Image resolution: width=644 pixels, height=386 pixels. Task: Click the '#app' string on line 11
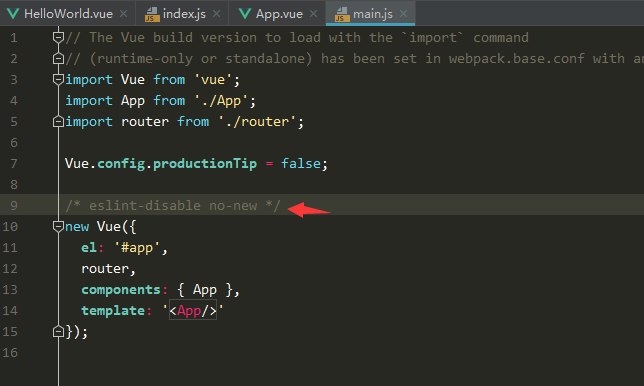pyautogui.click(x=137, y=248)
